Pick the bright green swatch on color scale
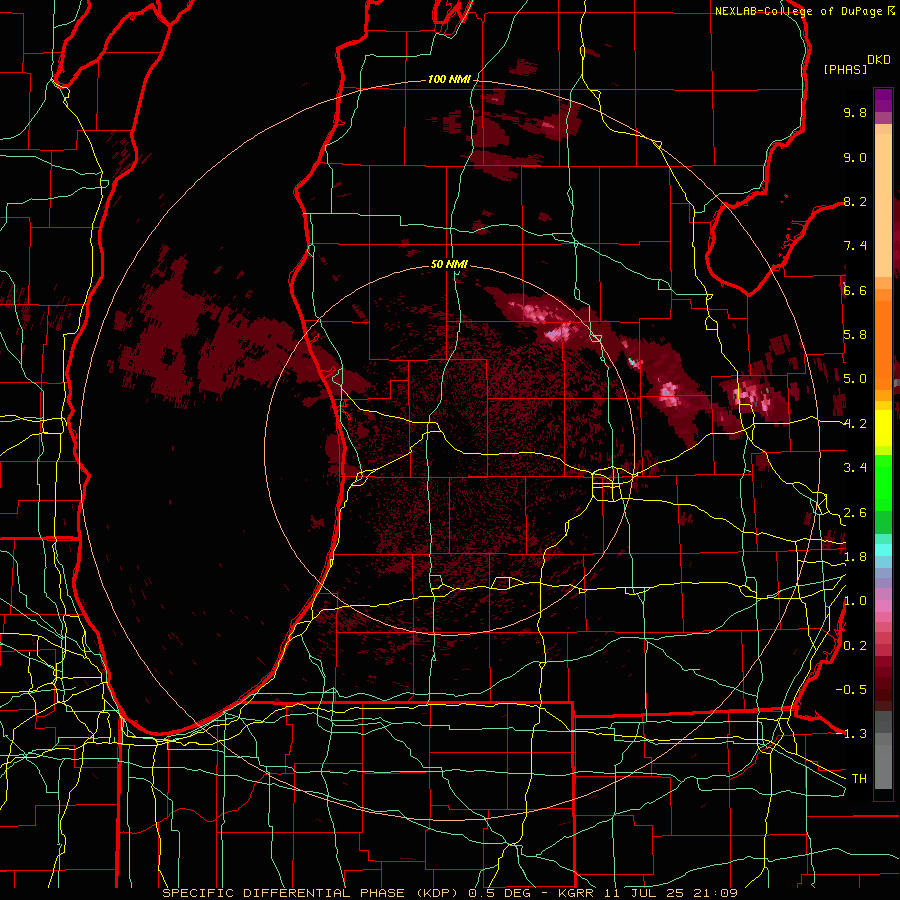The image size is (900, 900). click(883, 482)
